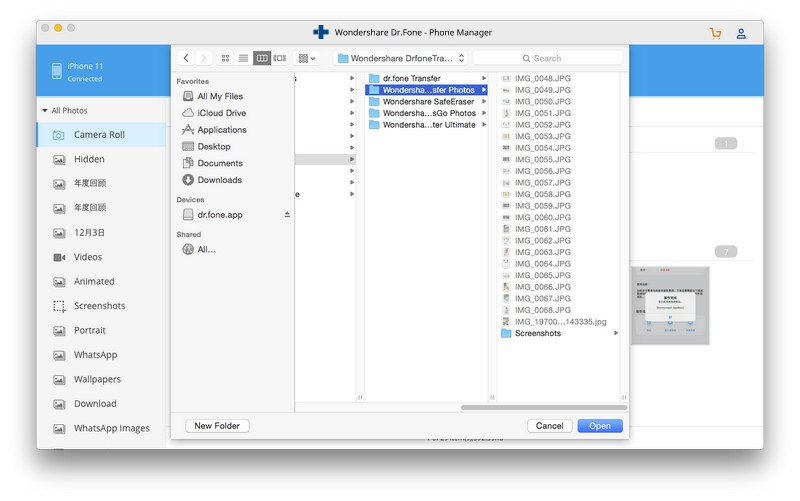Screen dimensions: 800x501
Task: Select the Wondersha...ter Ultimate folder
Action: [427, 125]
